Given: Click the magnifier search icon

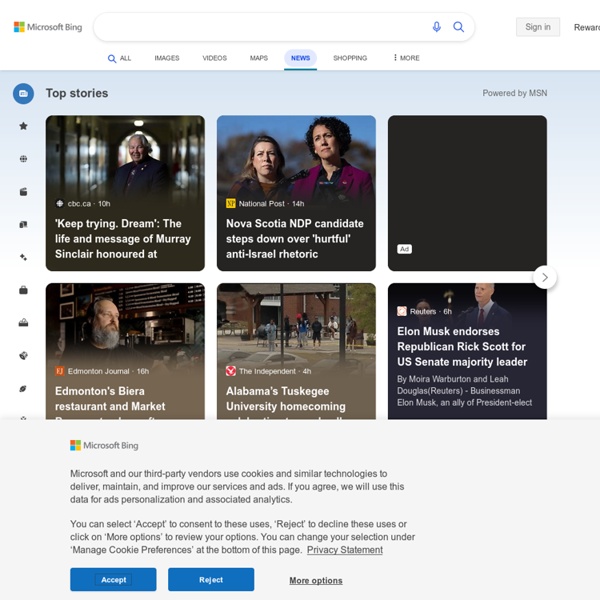Looking at the screenshot, I should click(458, 27).
